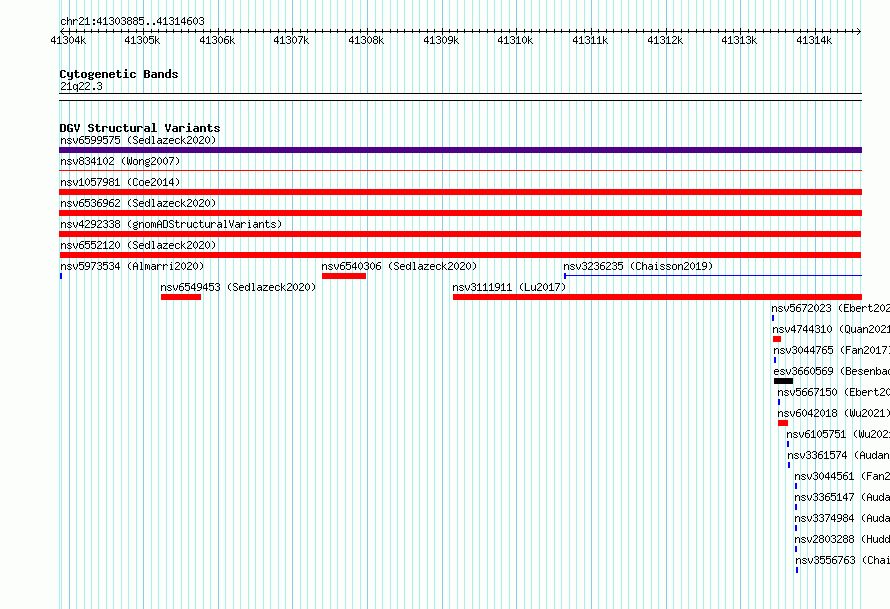Select the 21q22.3 band label
Viewport: 890px width, 609px height.
coord(81,86)
